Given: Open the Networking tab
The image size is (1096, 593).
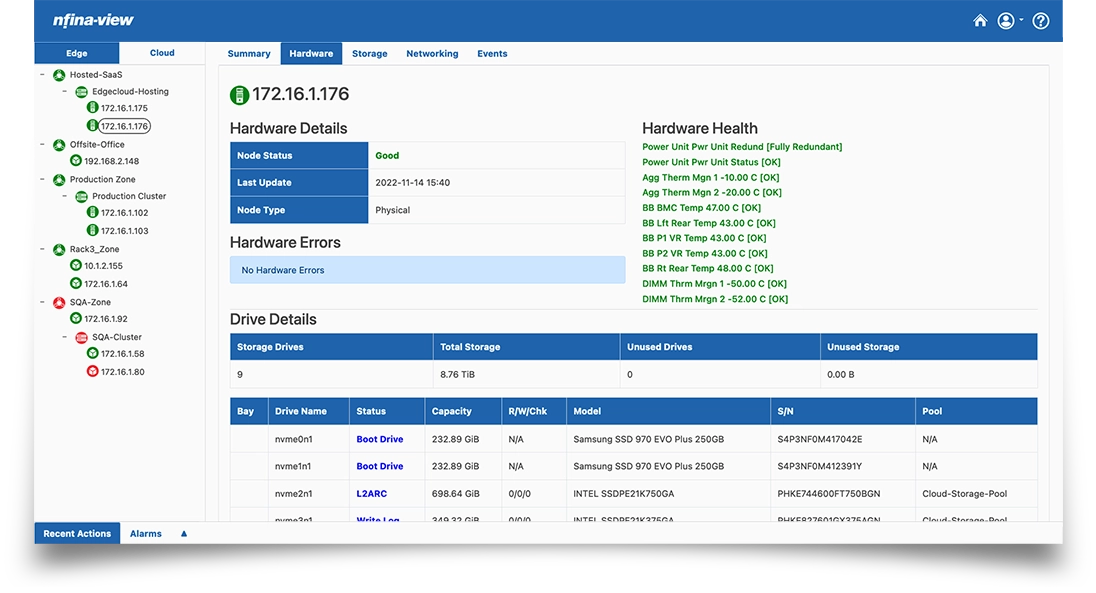Looking at the screenshot, I should pos(432,54).
